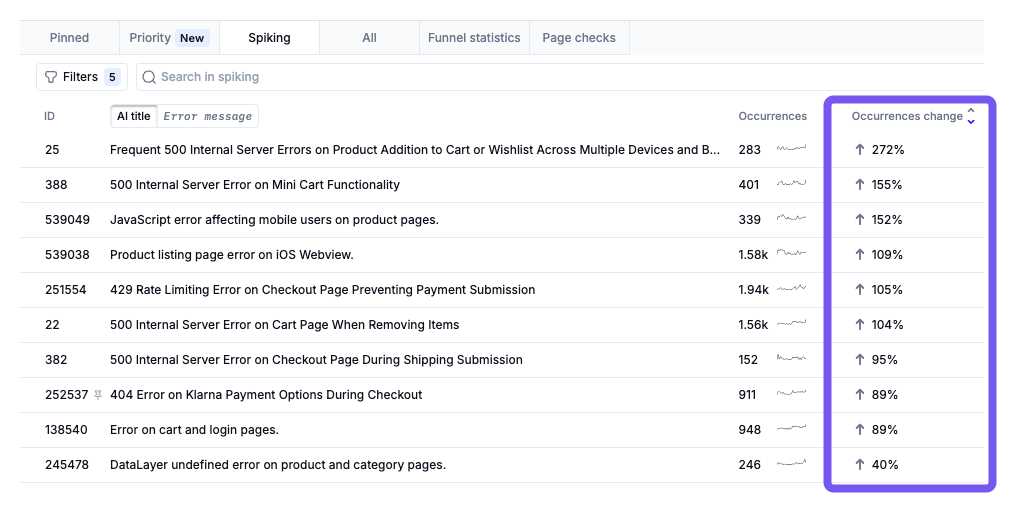1013x509 pixels.
Task: Open the 404 Error on Klarna Payment Options
Action: (x=266, y=395)
